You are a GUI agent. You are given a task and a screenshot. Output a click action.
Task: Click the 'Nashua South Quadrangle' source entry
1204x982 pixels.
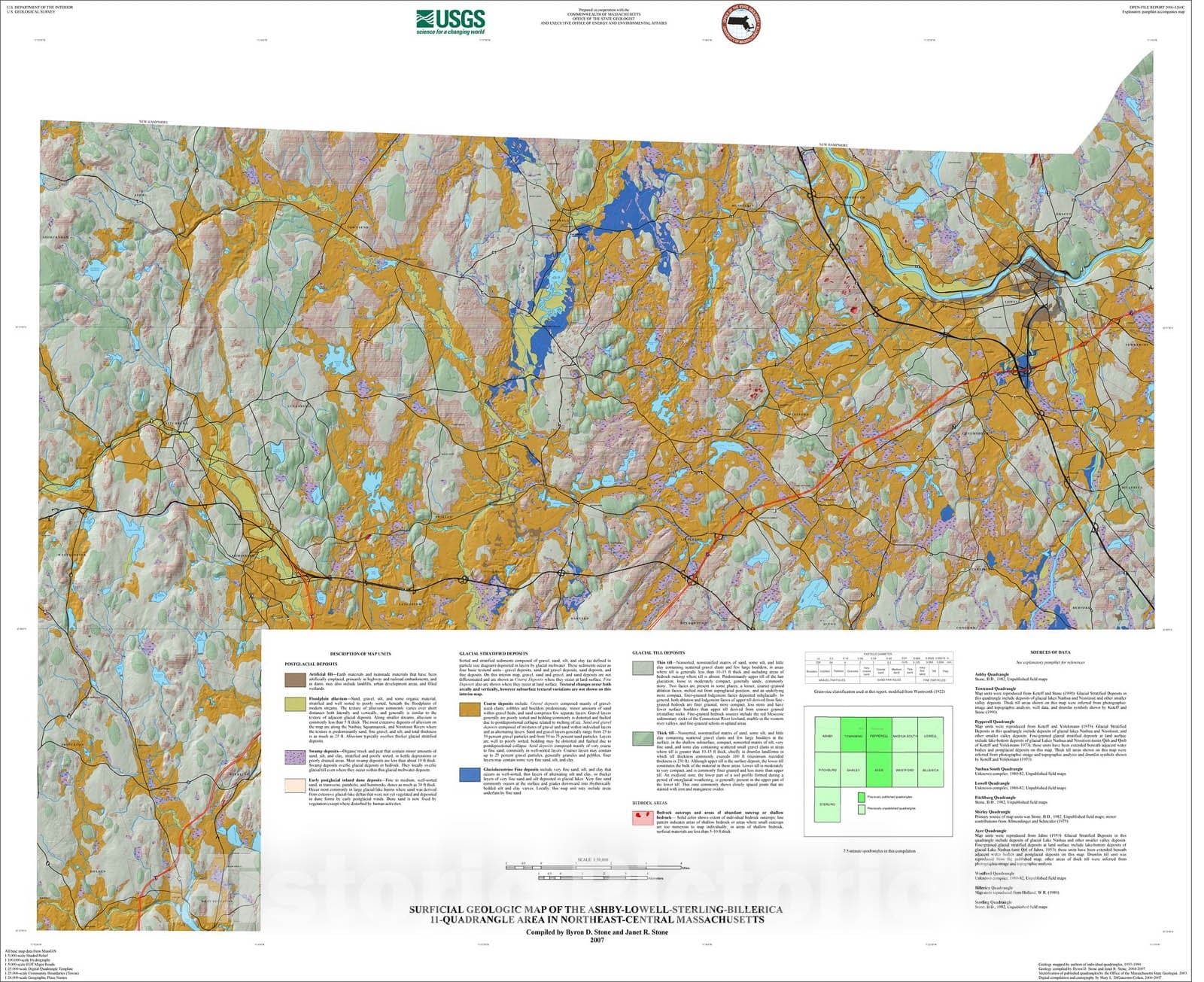click(1021, 771)
